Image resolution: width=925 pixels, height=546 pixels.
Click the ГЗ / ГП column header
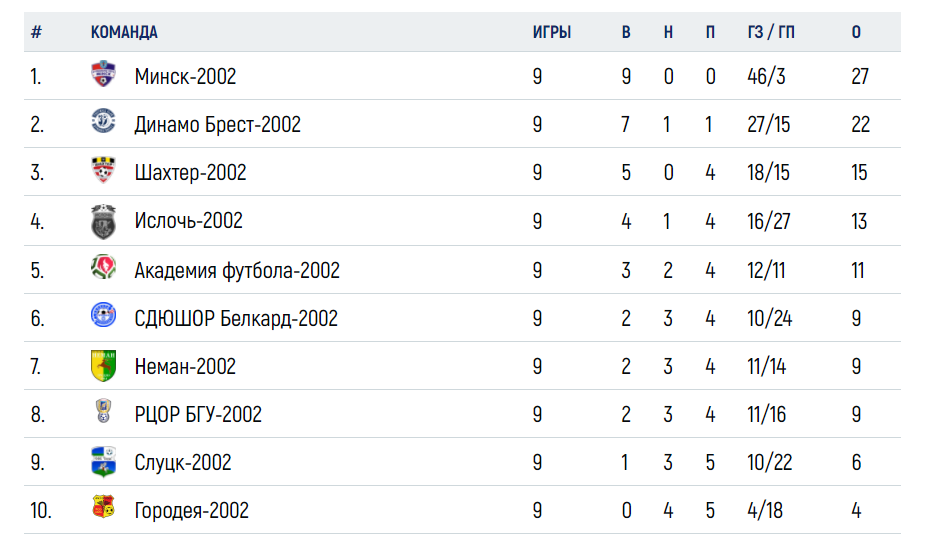(x=771, y=32)
